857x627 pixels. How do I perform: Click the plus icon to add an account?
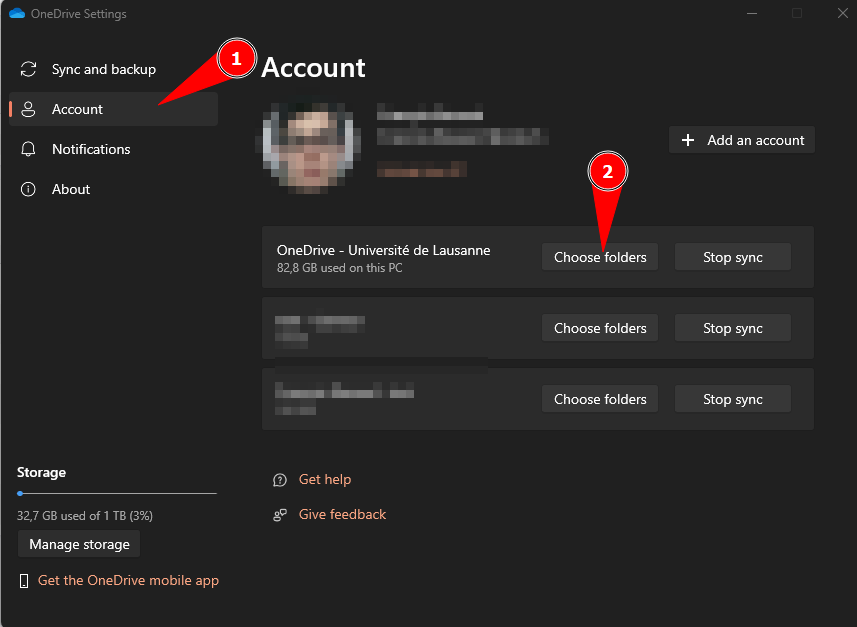point(688,140)
